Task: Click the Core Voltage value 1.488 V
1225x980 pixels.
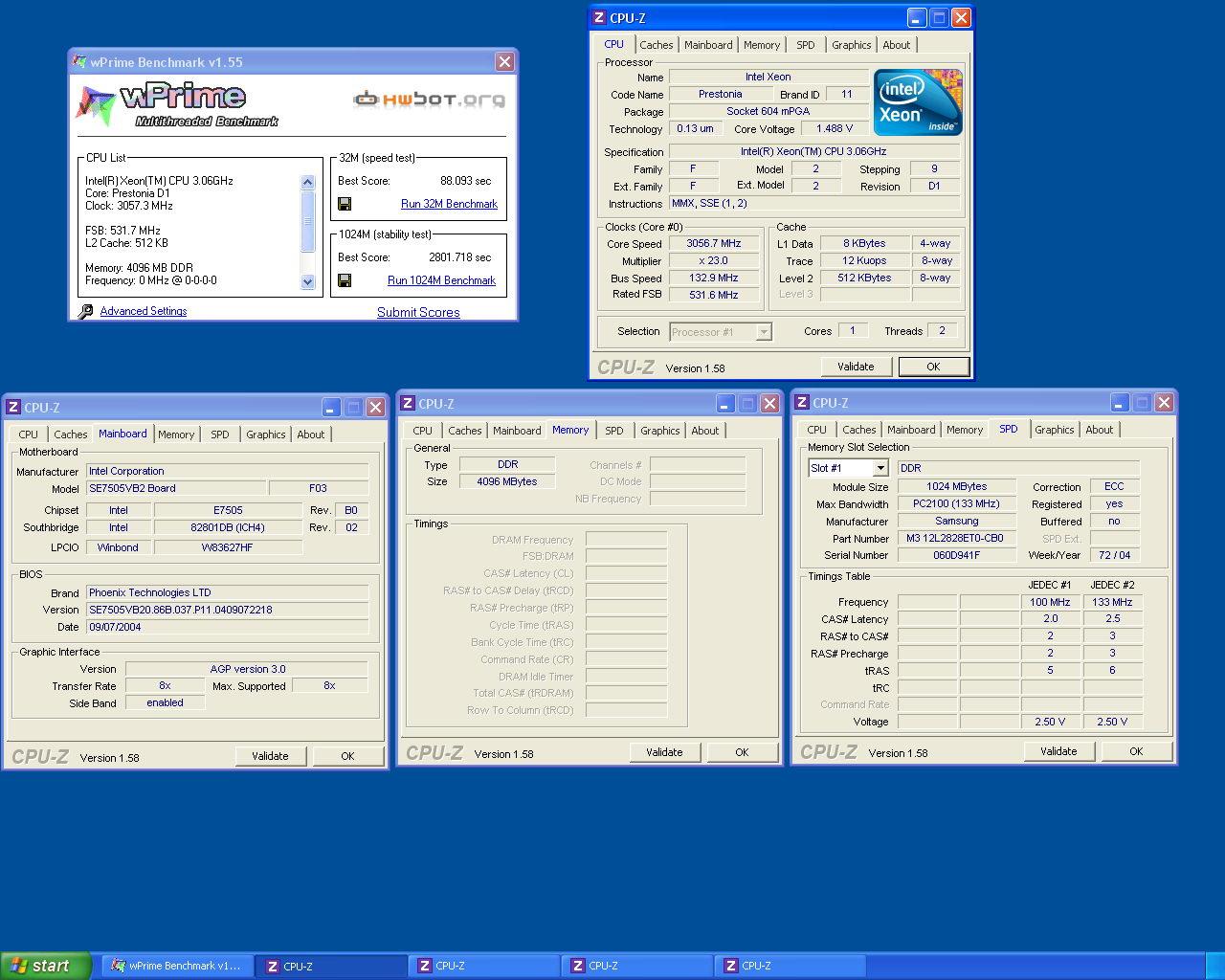Action: [x=835, y=129]
